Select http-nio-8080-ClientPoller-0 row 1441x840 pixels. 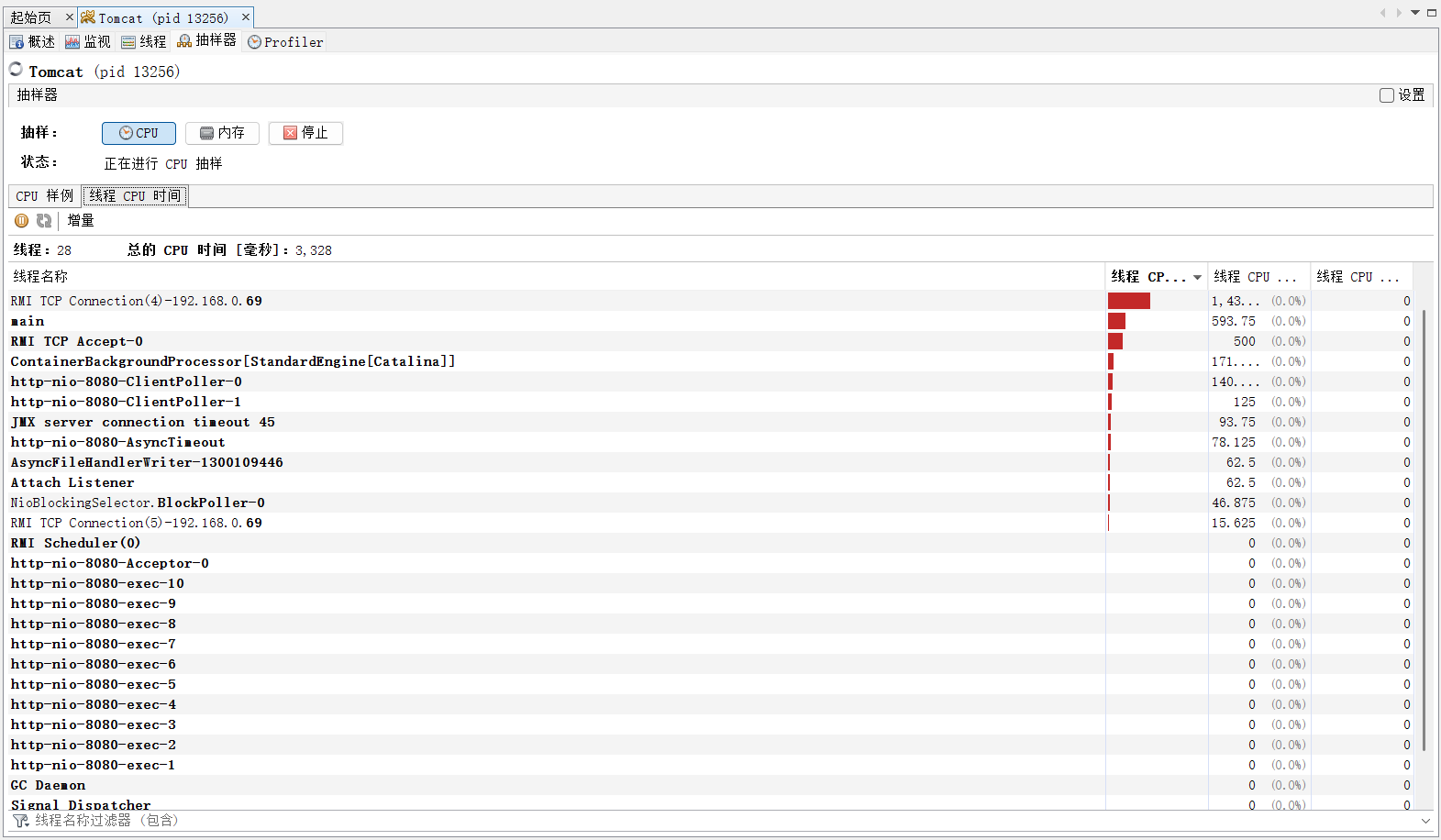(x=711, y=381)
